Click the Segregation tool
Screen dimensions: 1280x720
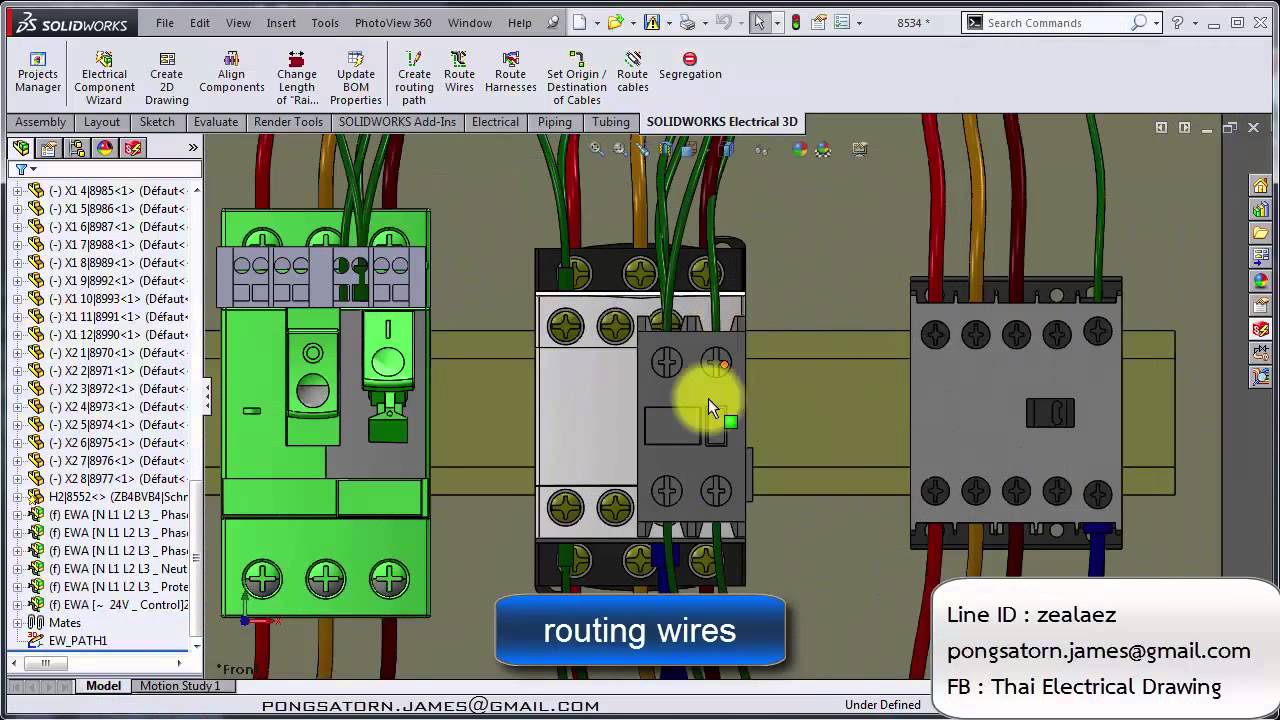(690, 67)
